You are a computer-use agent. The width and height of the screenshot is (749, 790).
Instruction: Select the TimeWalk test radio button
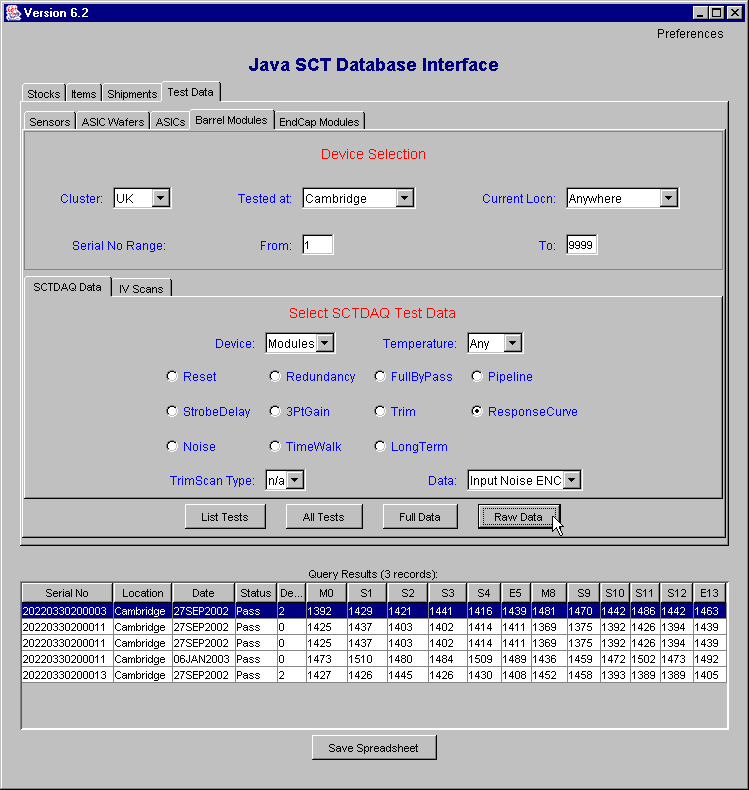(x=276, y=447)
